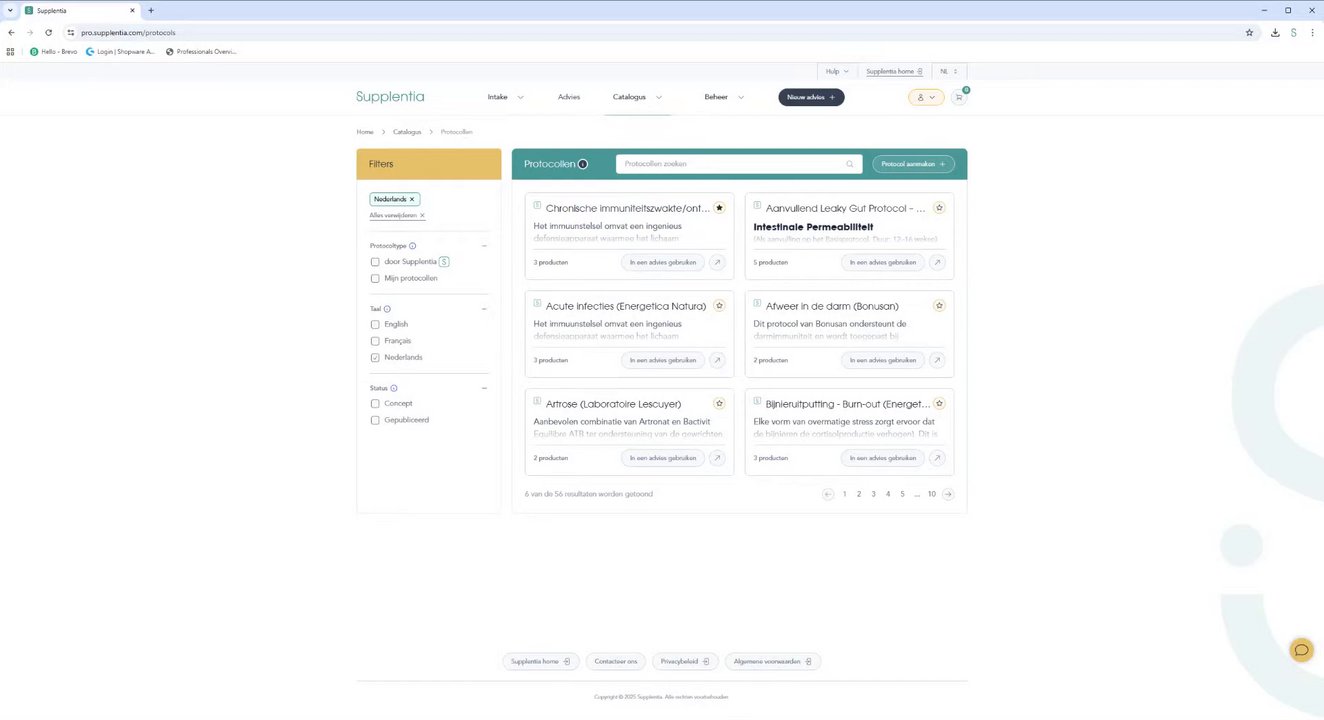Collapse the Status filter section
The height and width of the screenshot is (720, 1324).
click(484, 388)
